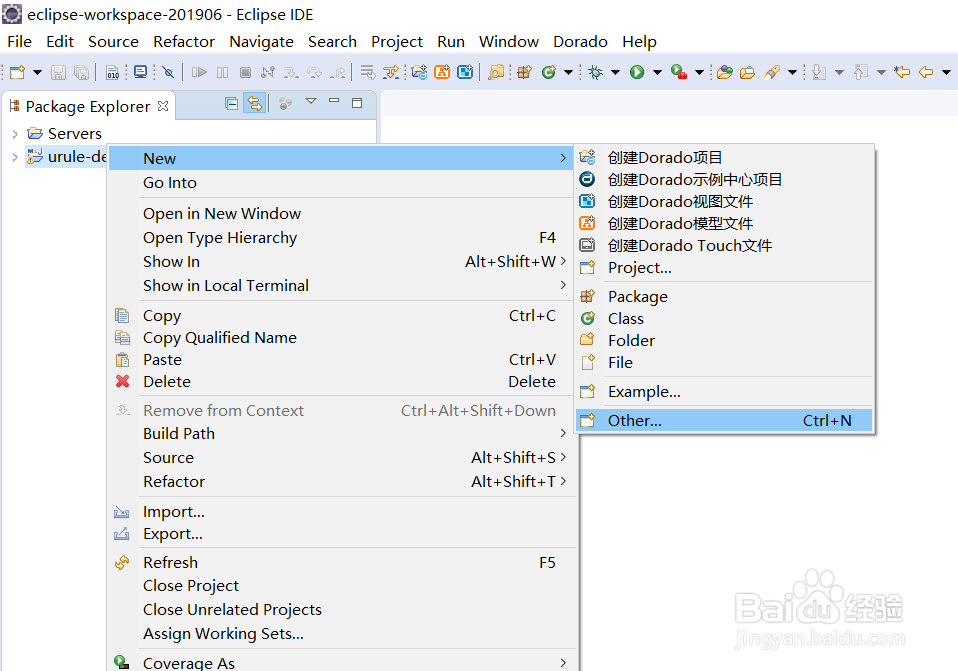958x671 pixels.
Task: Click the Step Return icon
Action: [x=337, y=72]
